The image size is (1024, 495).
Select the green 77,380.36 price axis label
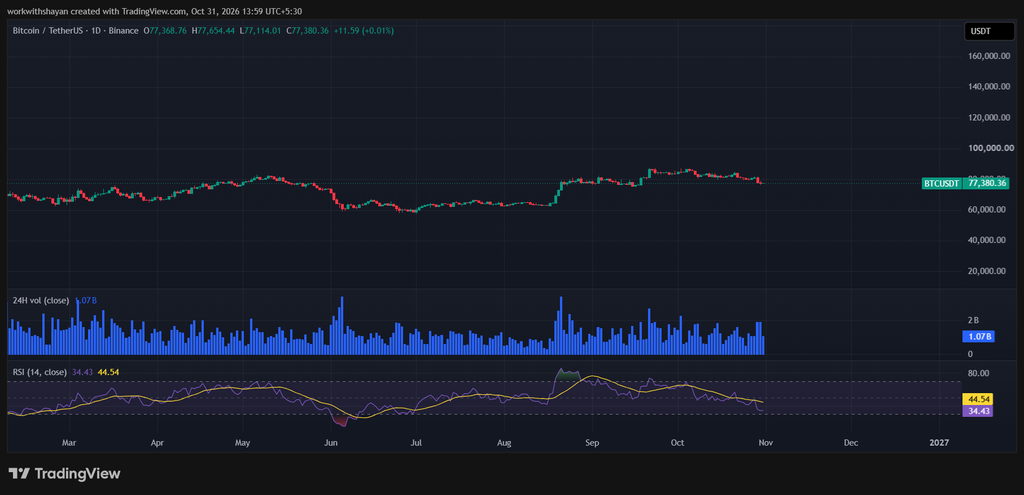tap(986, 184)
